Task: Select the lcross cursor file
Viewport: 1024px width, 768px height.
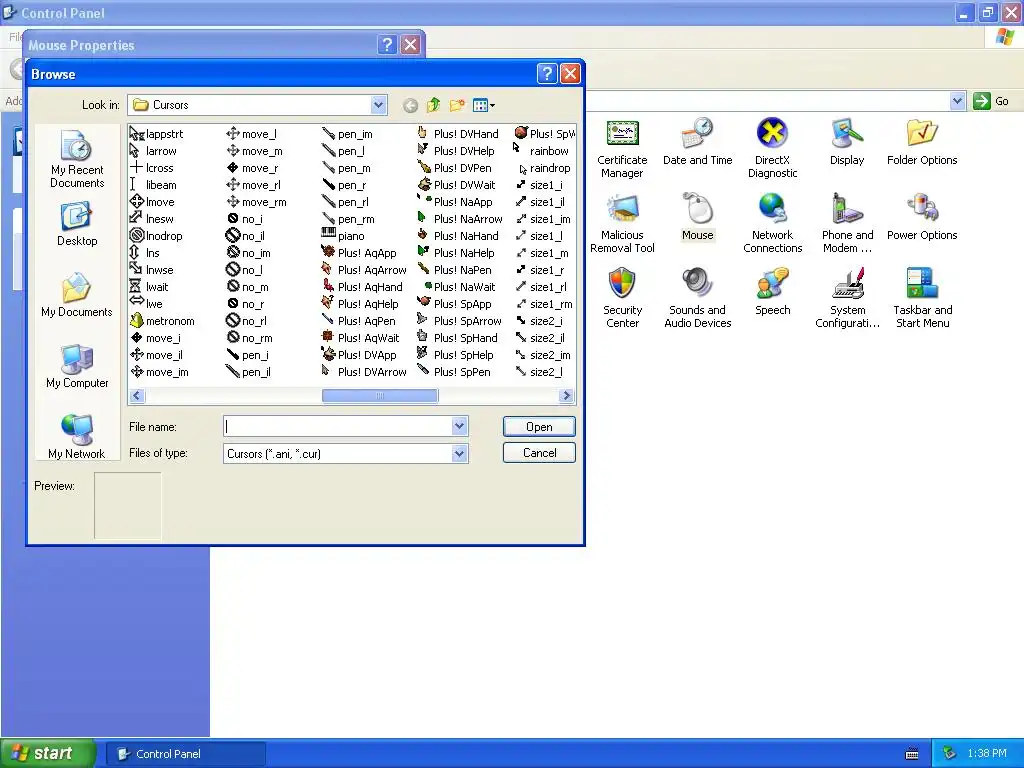Action: point(152,168)
